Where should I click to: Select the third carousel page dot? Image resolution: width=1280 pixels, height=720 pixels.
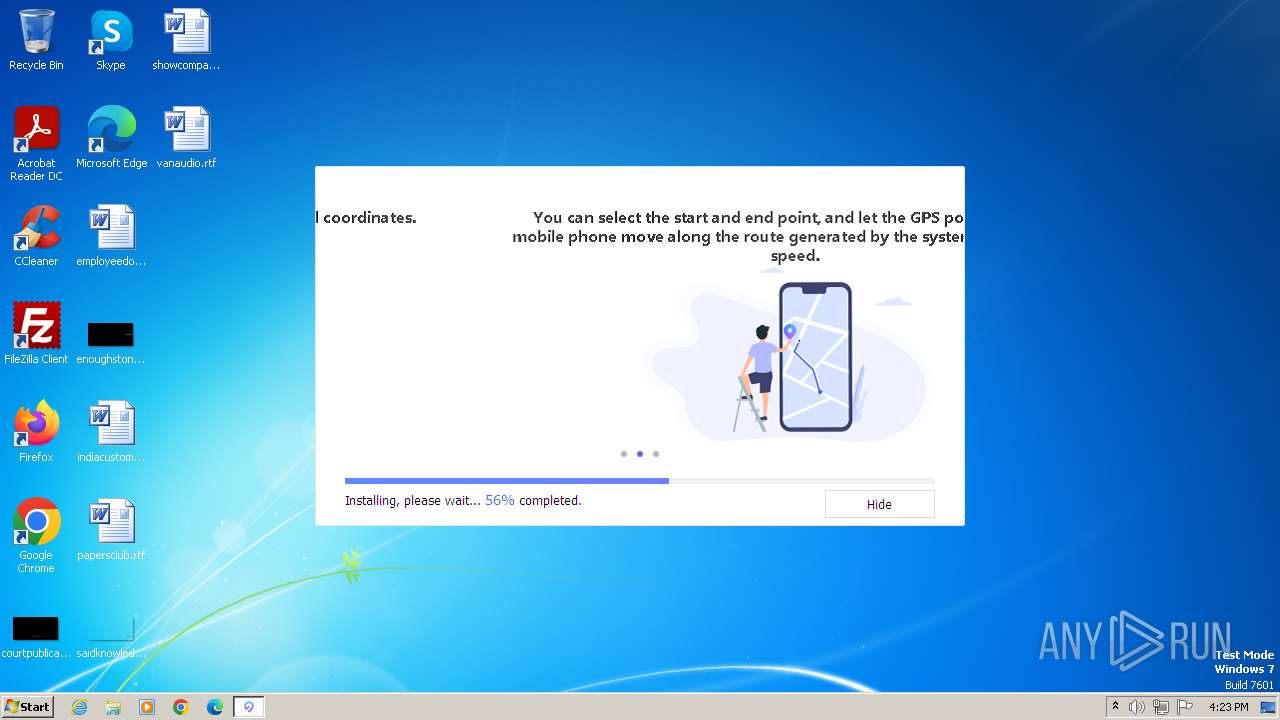[x=656, y=454]
